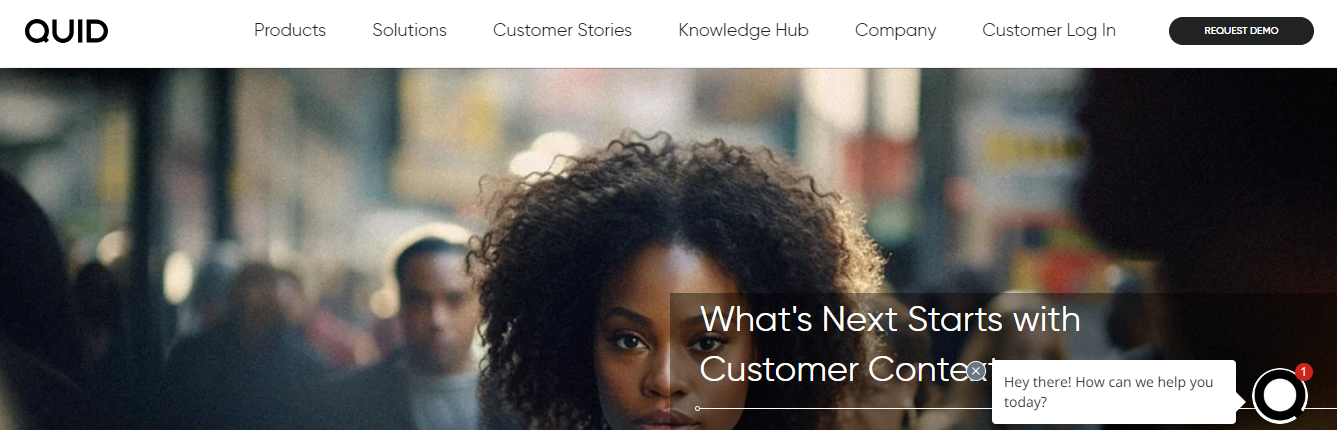1337x430 pixels.
Task: Click the 'What's Next Starts with' headline
Action: tap(890, 319)
